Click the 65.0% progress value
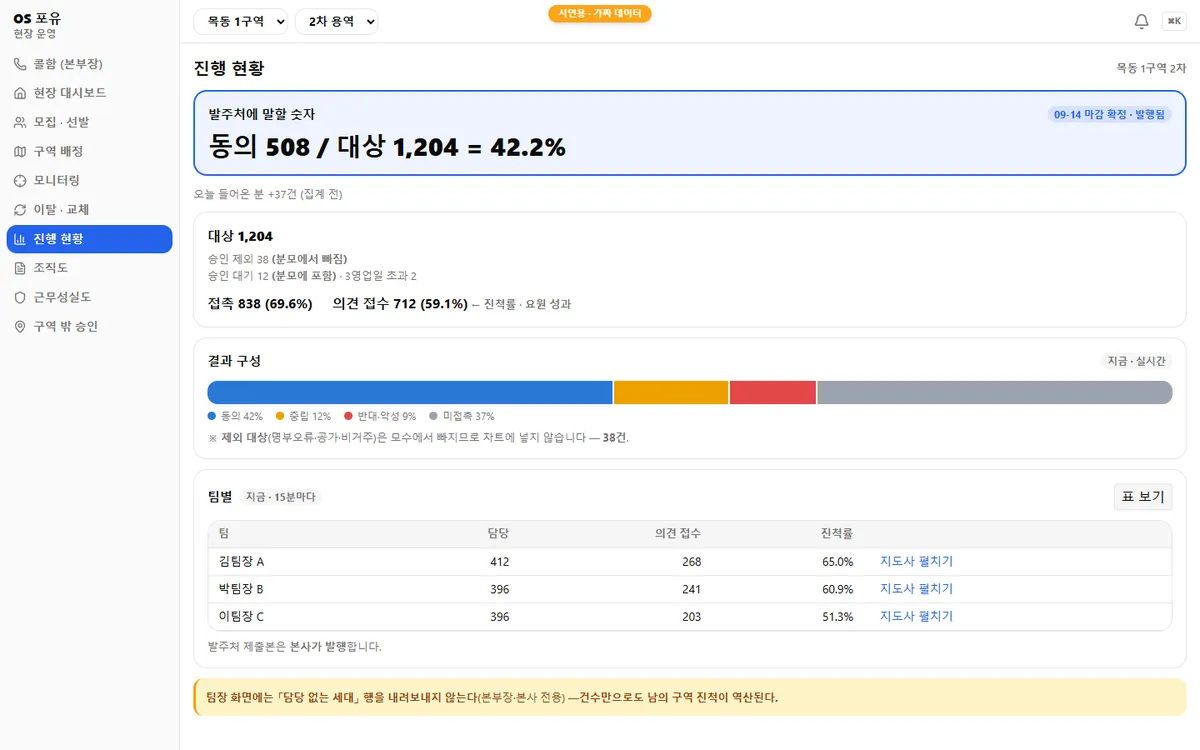 coord(838,562)
